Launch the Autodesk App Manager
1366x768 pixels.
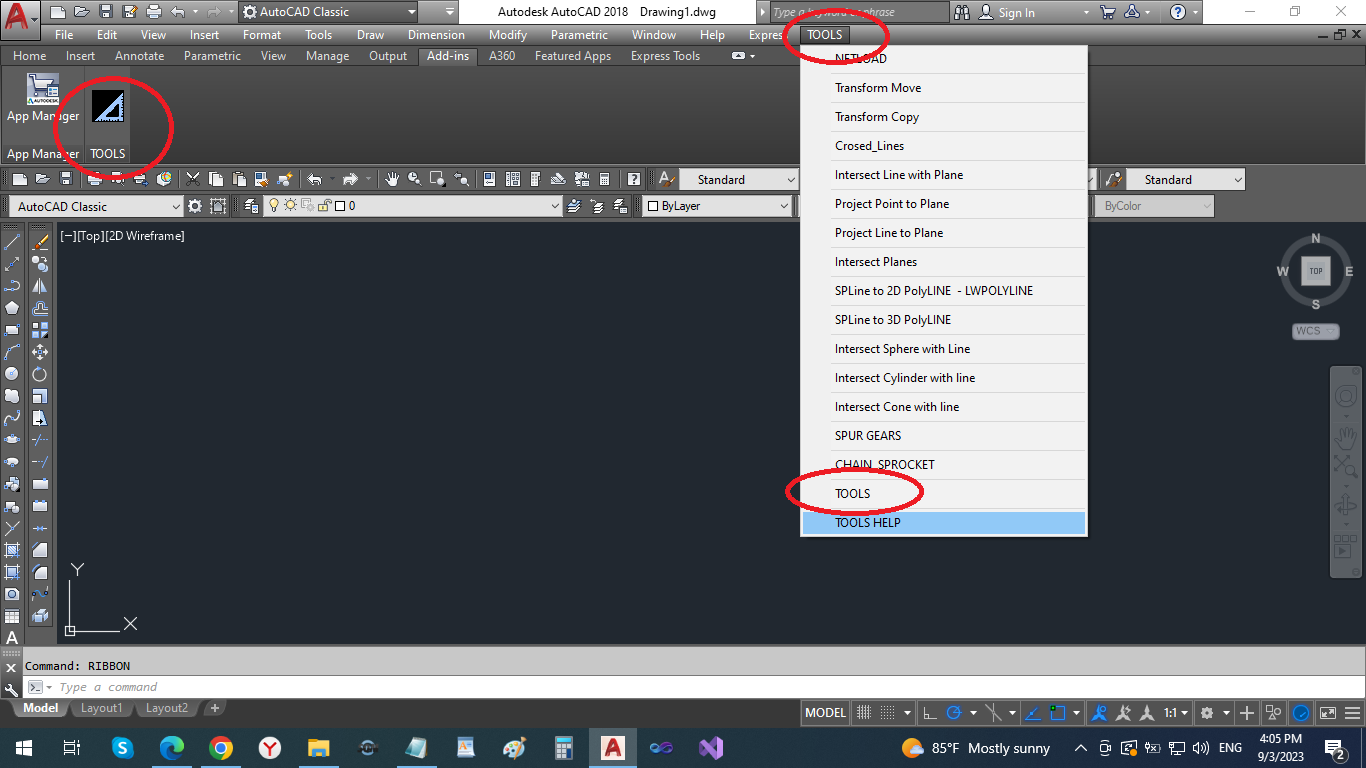[x=43, y=99]
